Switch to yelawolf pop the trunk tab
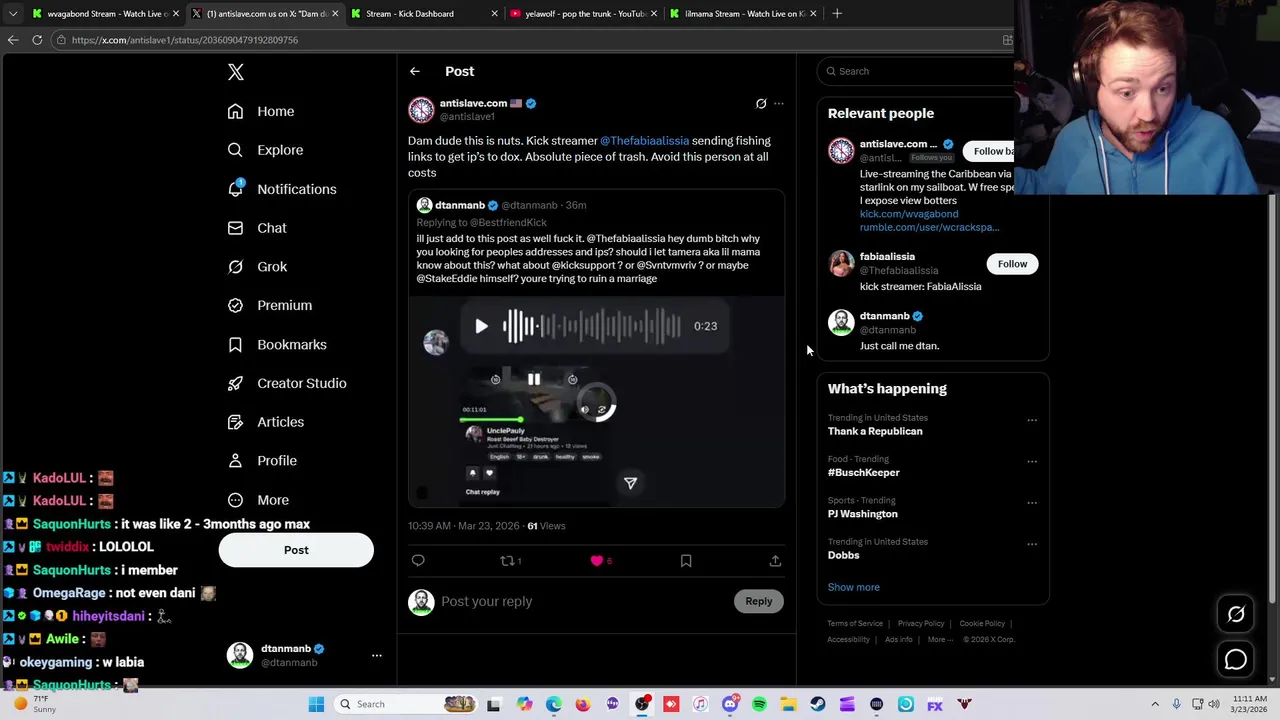1280x720 pixels. coord(583,14)
